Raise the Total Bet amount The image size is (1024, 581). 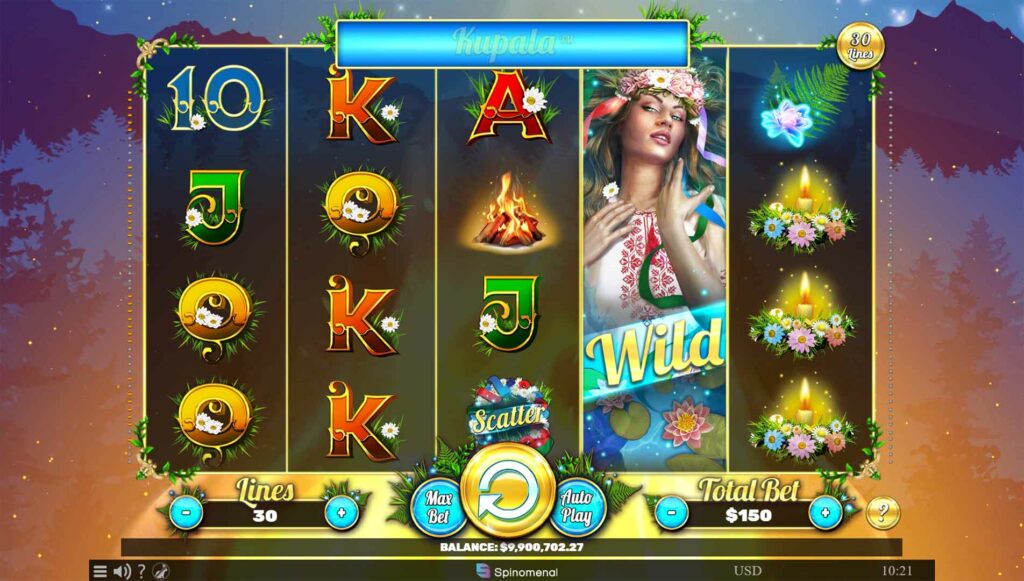coord(825,512)
